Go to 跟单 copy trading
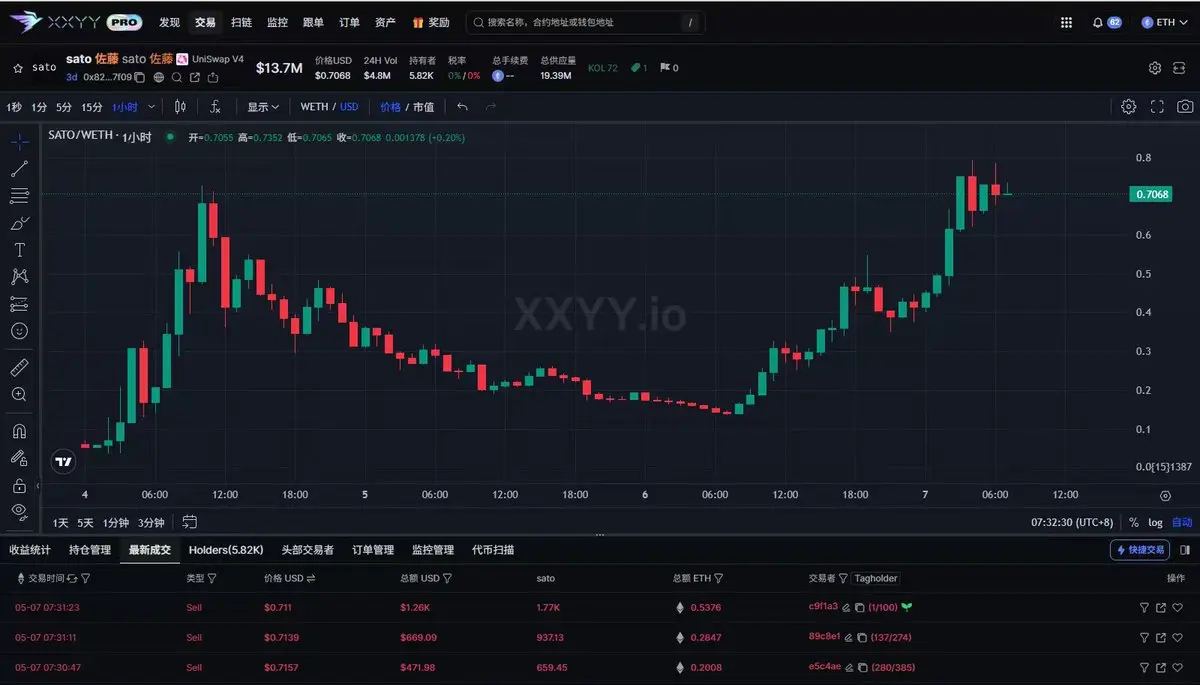1200x685 pixels. point(313,22)
